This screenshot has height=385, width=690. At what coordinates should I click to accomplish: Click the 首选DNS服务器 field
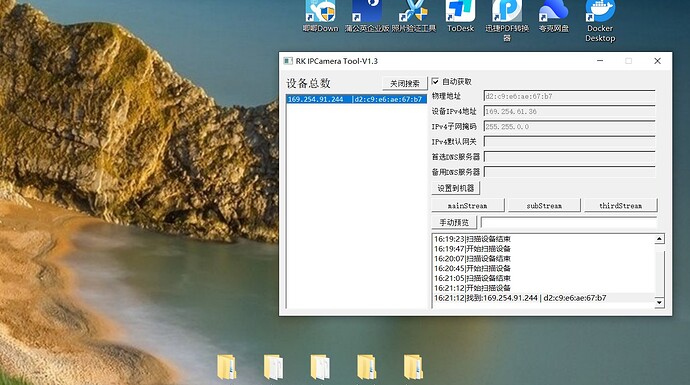569,157
